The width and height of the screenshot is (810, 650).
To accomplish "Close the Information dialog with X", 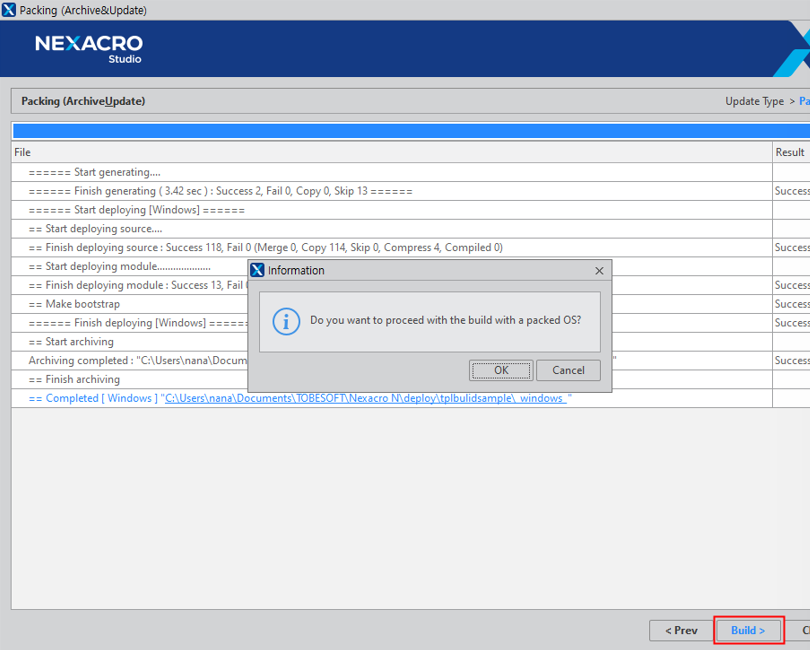I will pyautogui.click(x=599, y=271).
